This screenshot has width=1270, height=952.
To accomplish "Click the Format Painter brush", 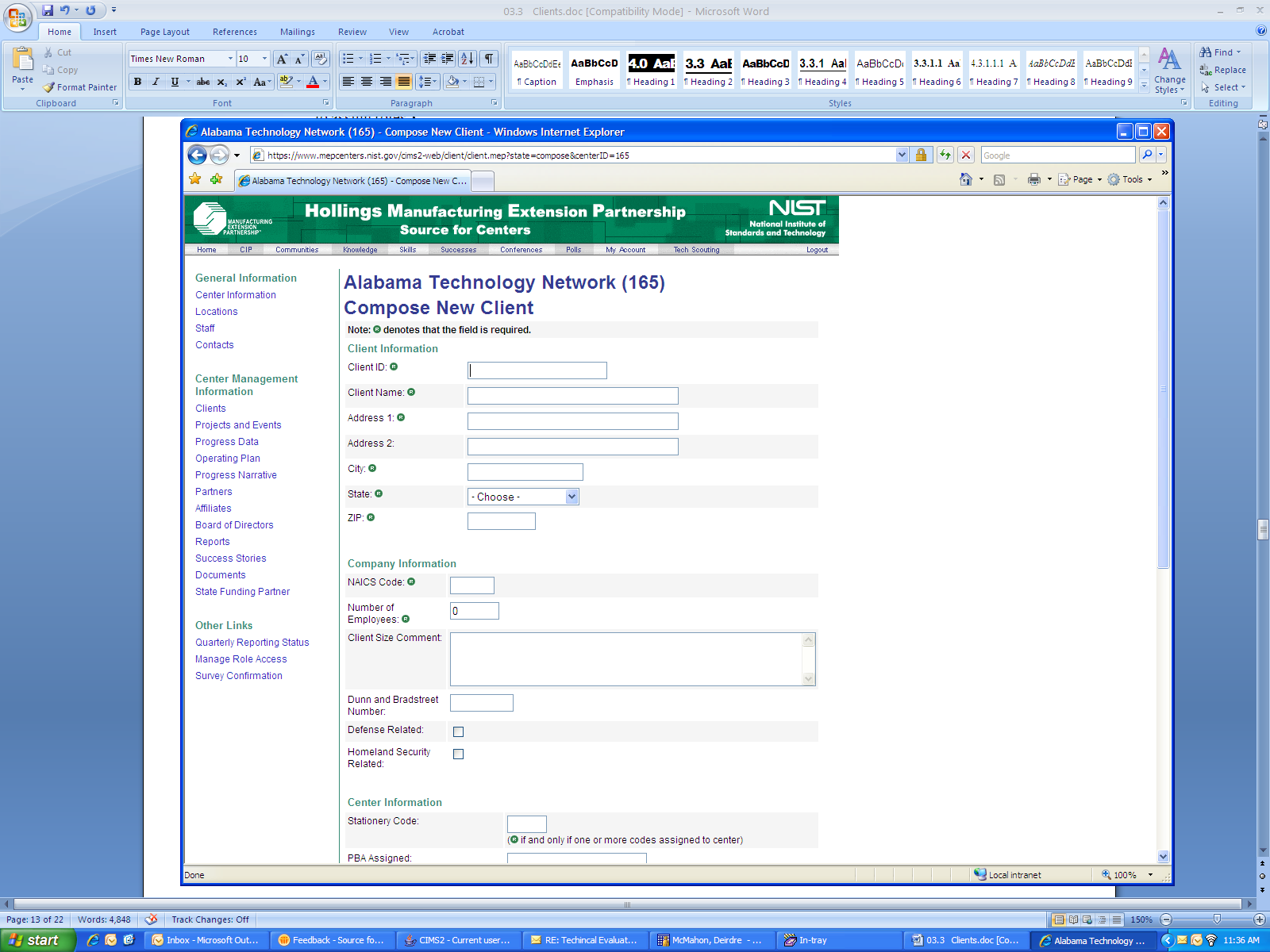I will click(x=80, y=87).
